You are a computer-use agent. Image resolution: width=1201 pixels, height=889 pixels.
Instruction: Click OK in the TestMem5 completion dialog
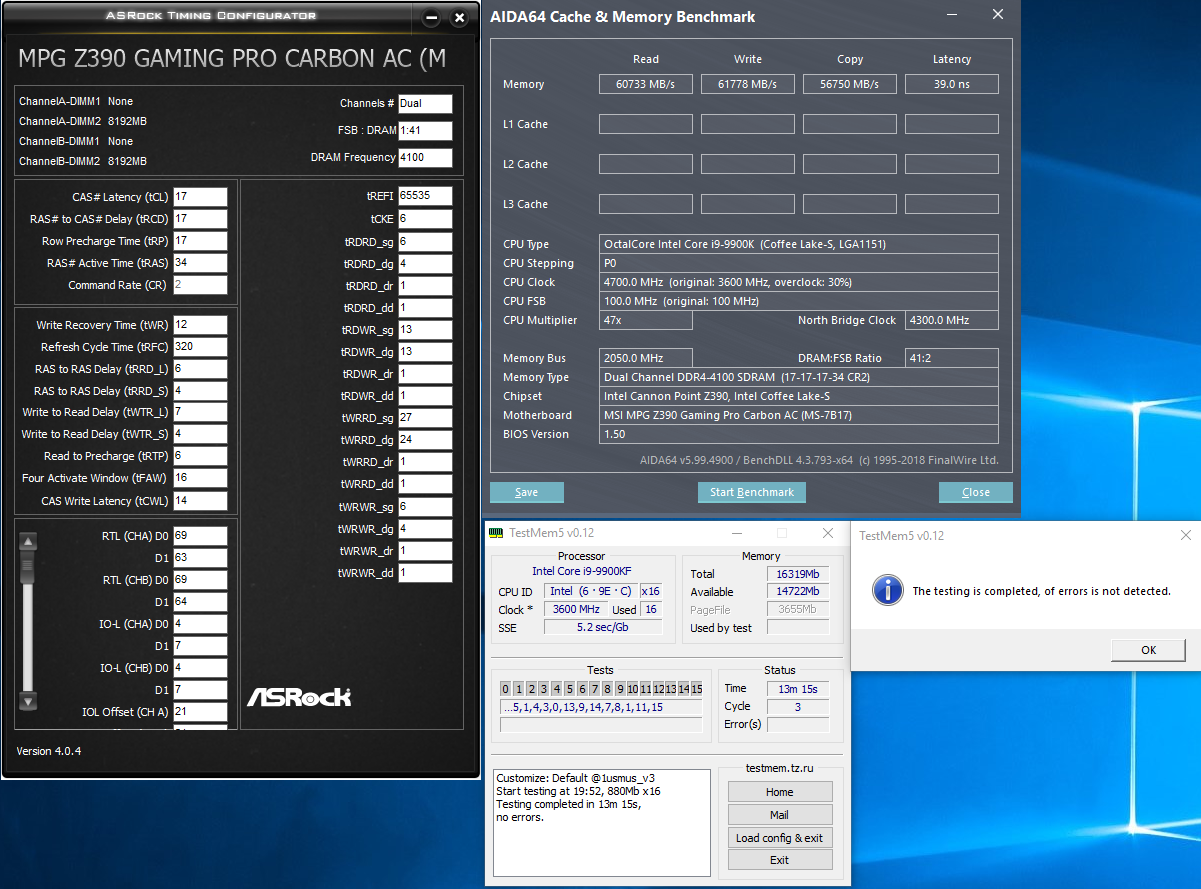coord(1148,650)
